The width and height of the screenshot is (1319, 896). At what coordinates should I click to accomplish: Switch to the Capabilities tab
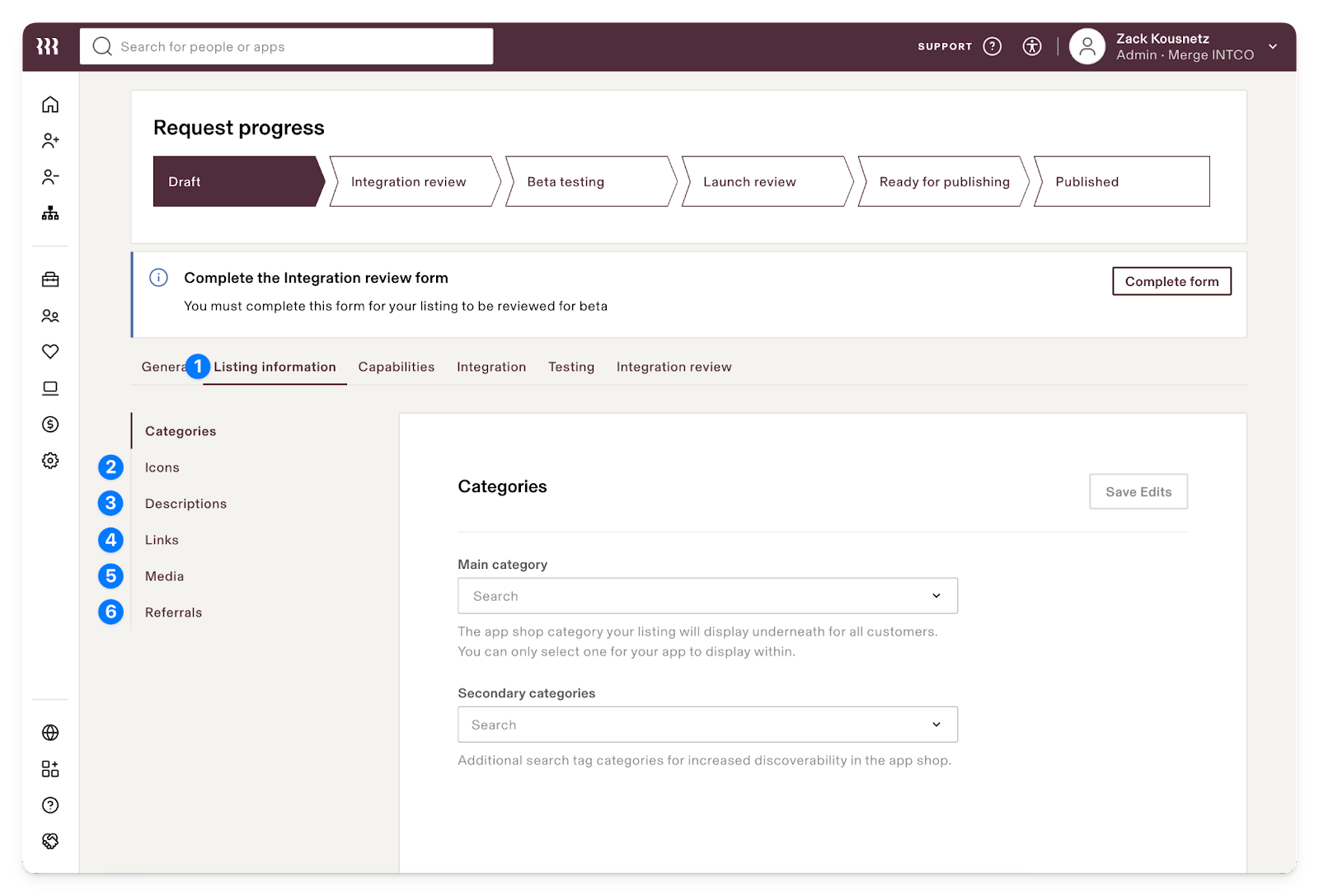click(397, 367)
